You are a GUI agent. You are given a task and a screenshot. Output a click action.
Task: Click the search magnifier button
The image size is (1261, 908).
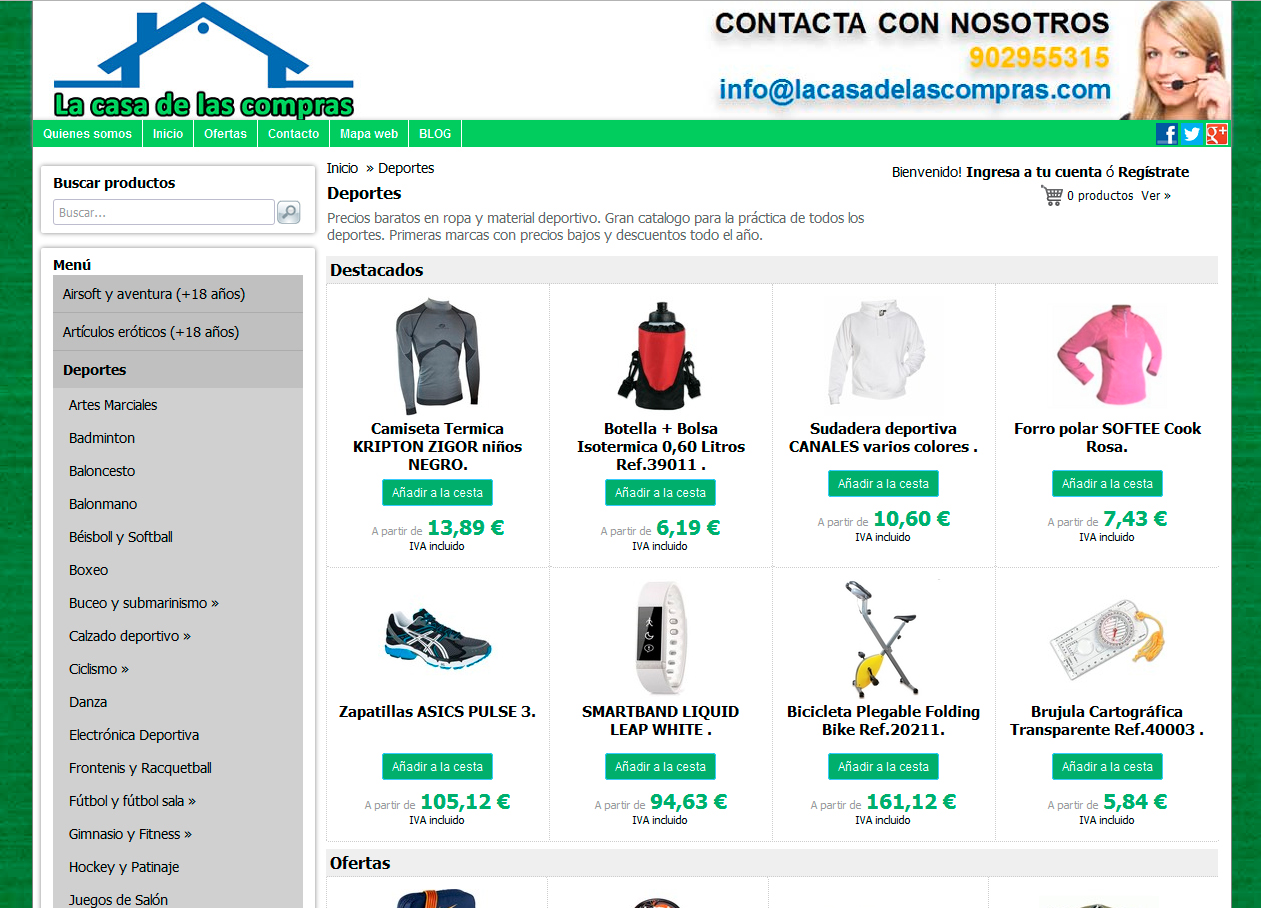coord(288,212)
